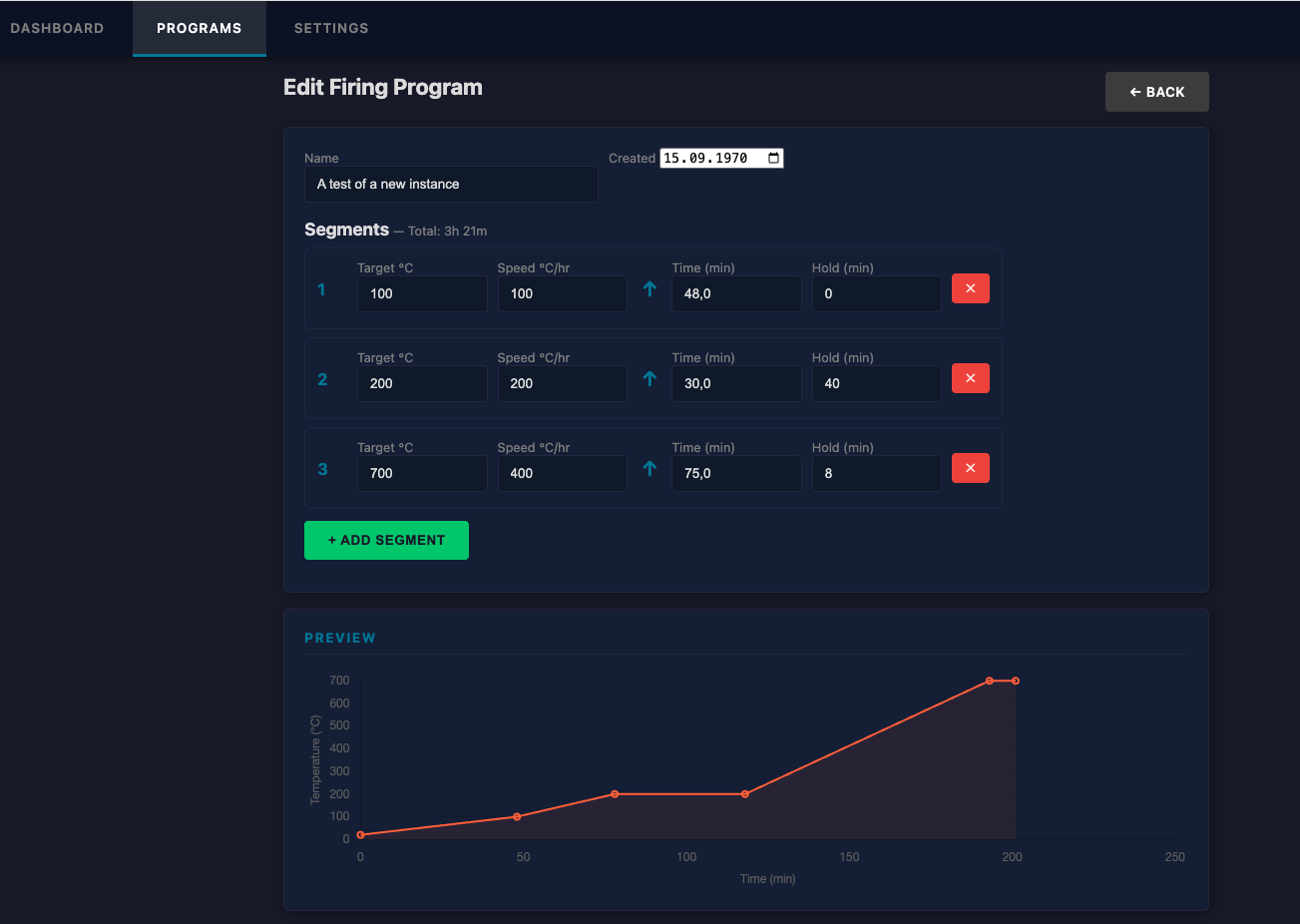Image resolution: width=1300 pixels, height=924 pixels.
Task: Click the Created date field 15.09.1970
Action: click(x=720, y=158)
